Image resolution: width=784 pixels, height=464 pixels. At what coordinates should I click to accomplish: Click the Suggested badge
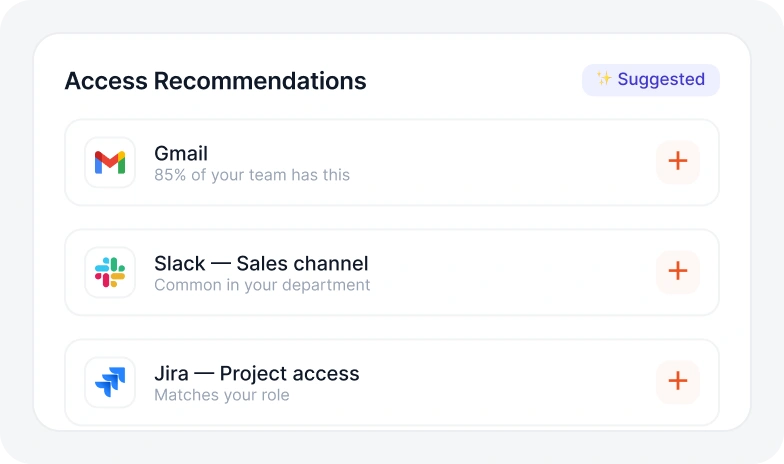650,80
